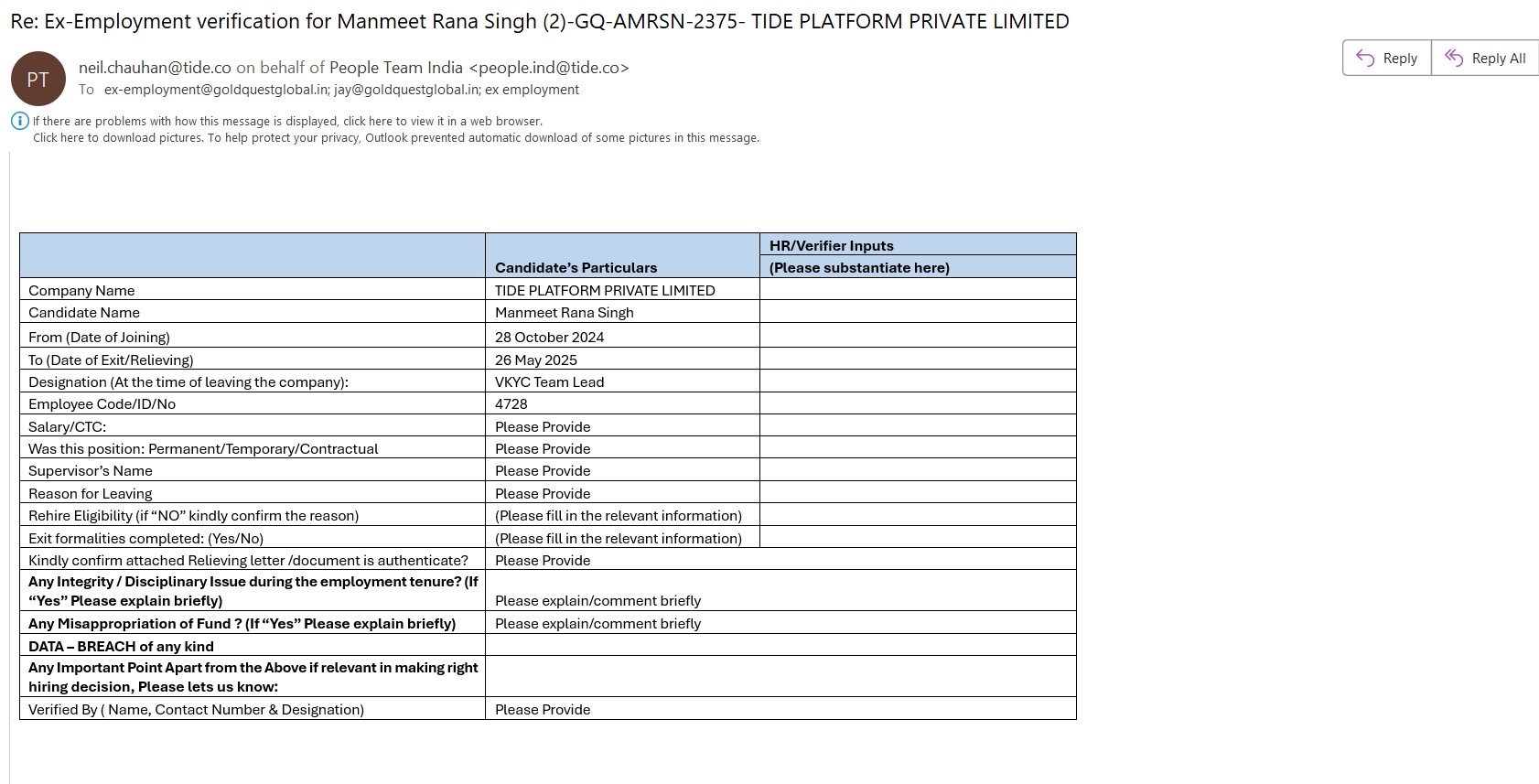
Task: Click HR/Verifier input cell for Rehire Eligibility
Action: (917, 516)
